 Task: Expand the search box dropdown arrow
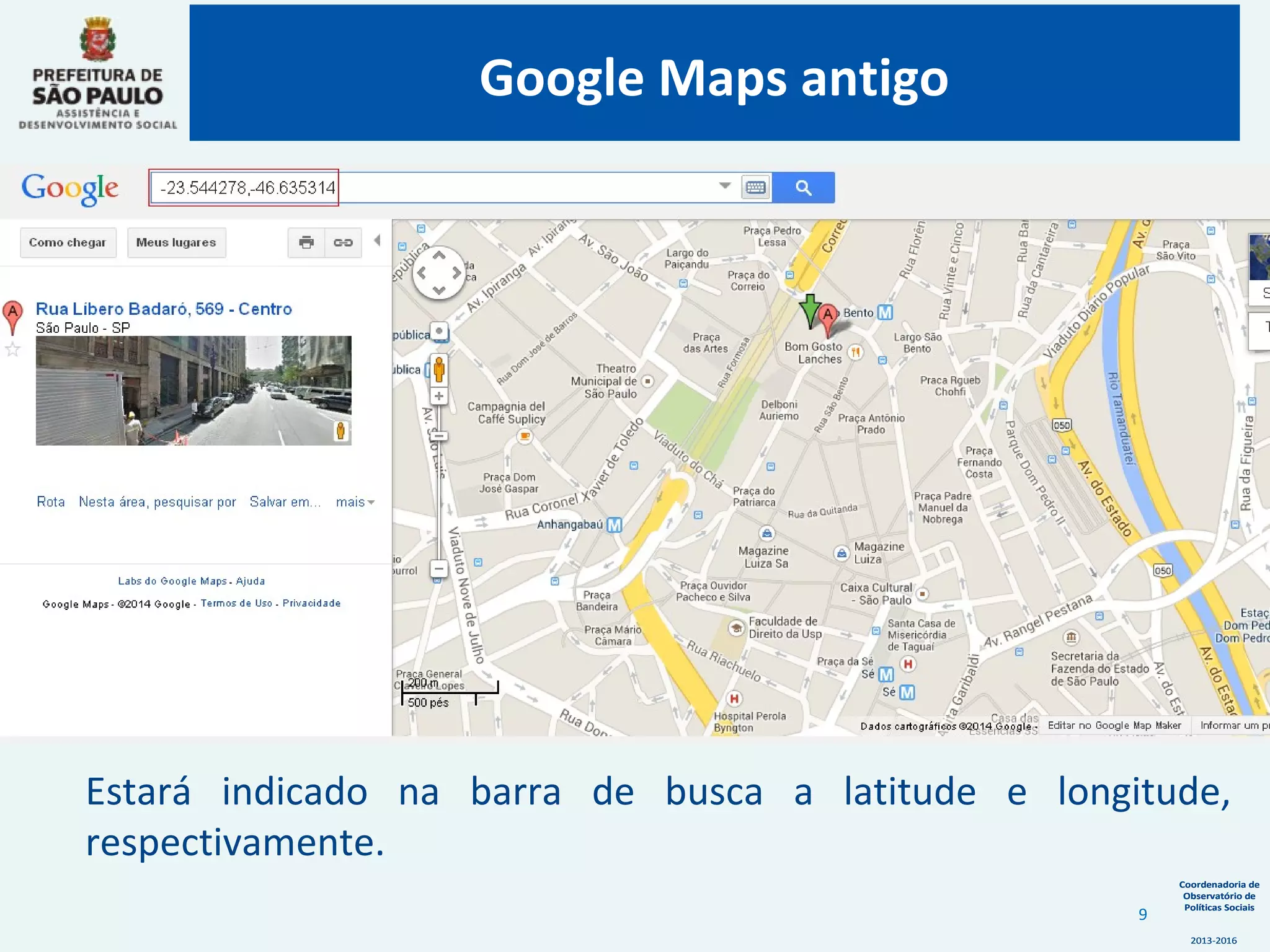pos(725,186)
